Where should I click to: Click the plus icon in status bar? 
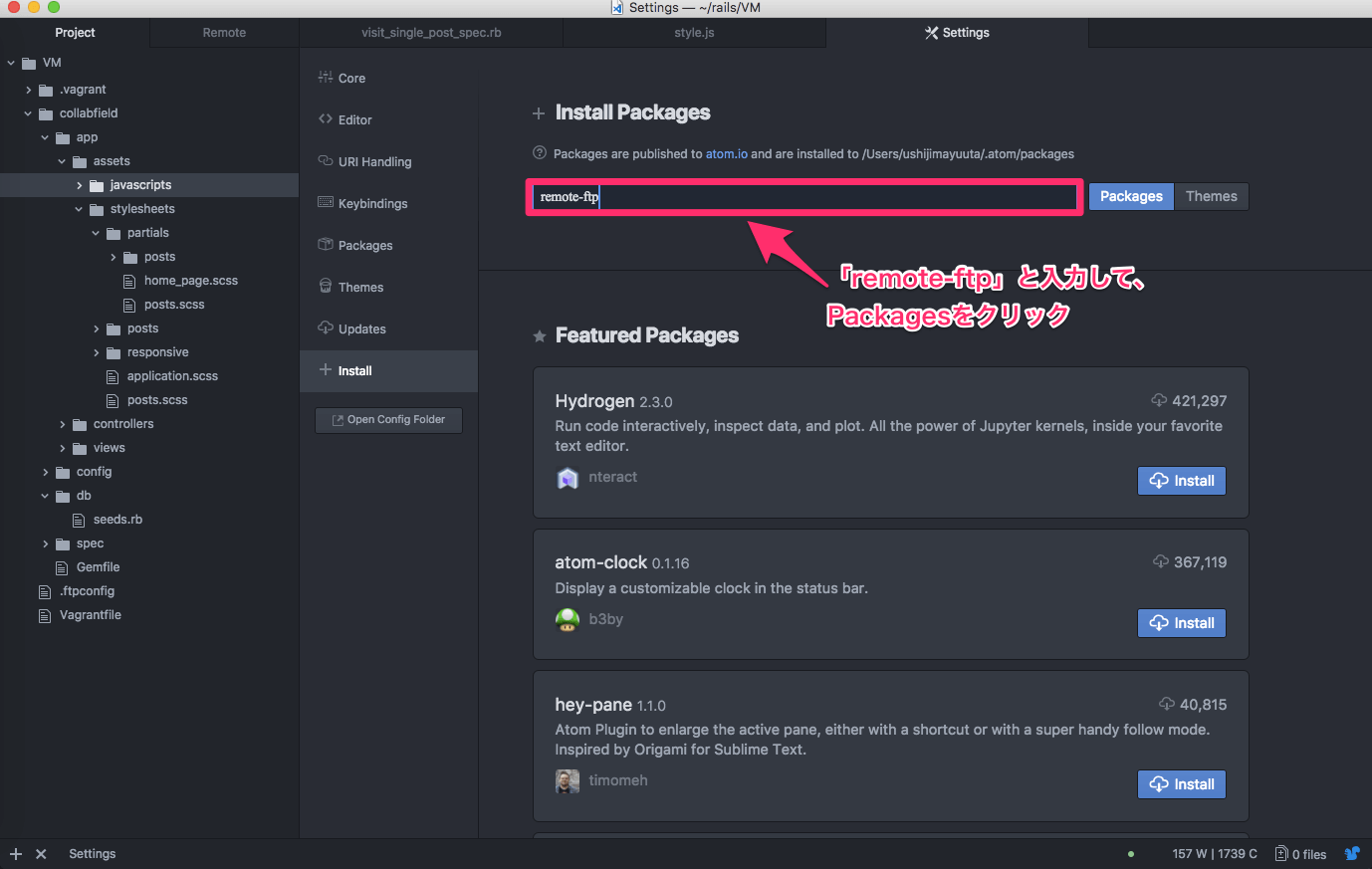point(16,854)
